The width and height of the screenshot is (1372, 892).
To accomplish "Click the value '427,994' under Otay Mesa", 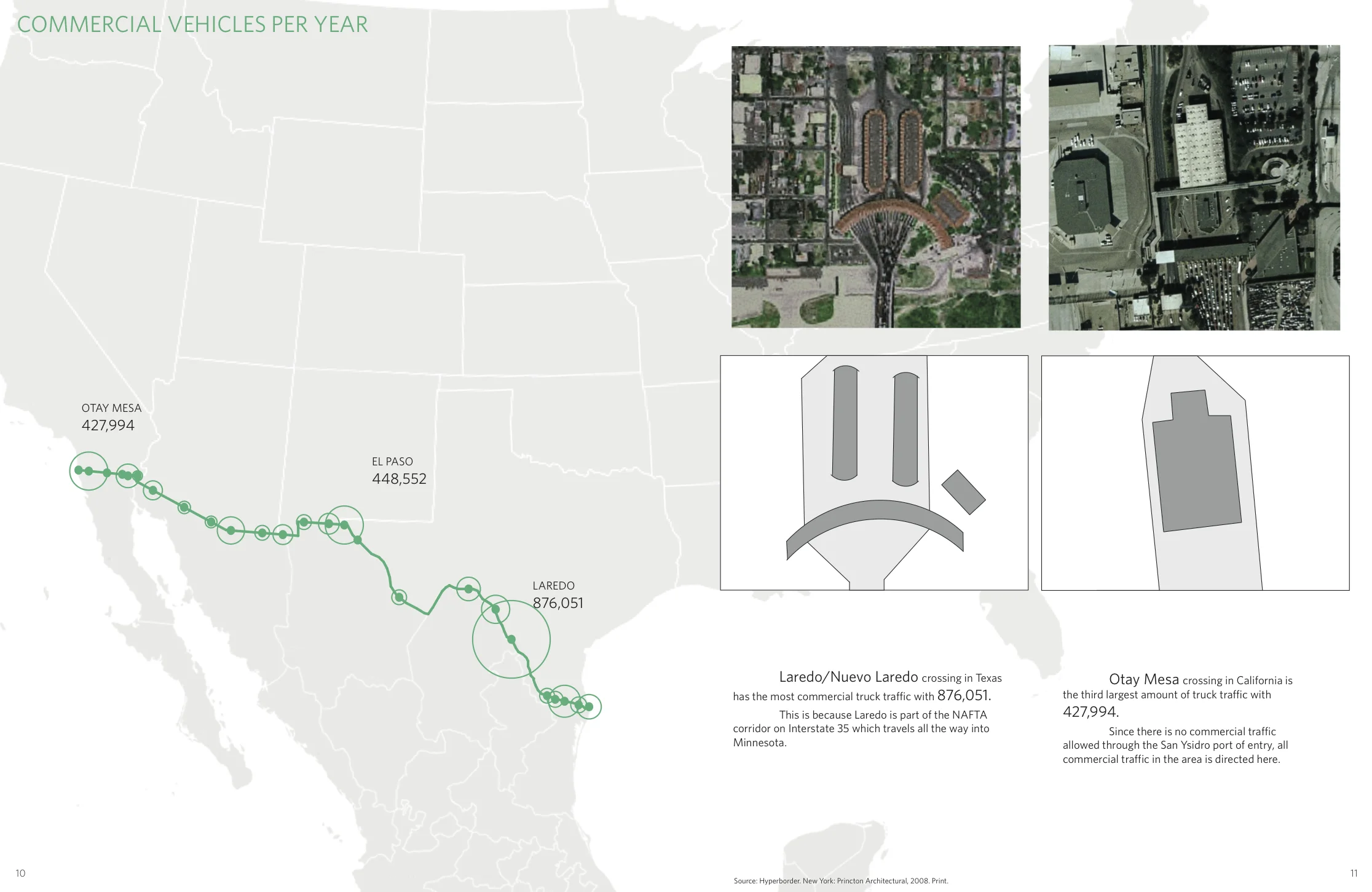I will [x=108, y=425].
